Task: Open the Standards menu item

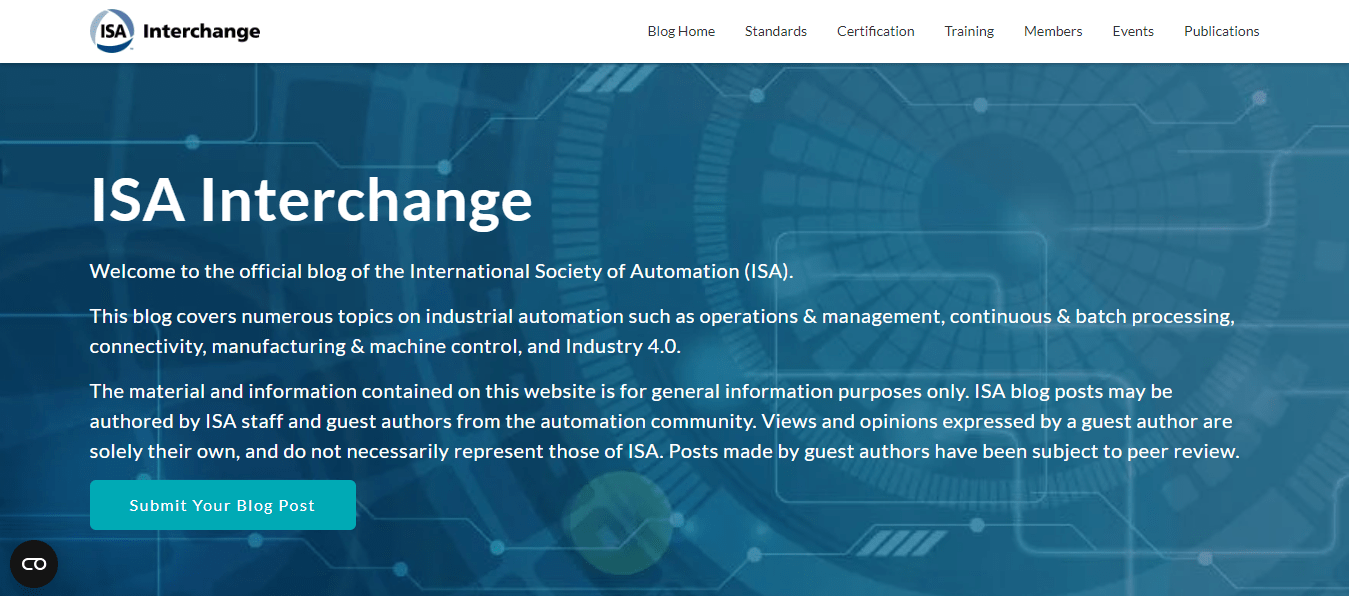Action: (776, 31)
